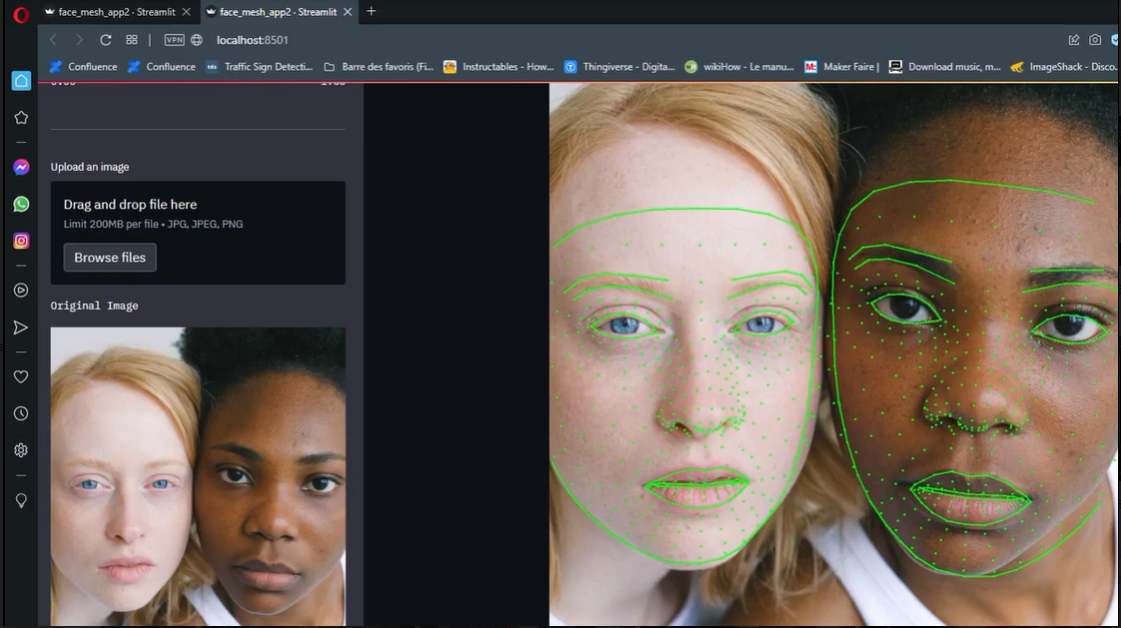The image size is (1121, 628).
Task: Click the camera snapshot icon
Action: pyautogui.click(x=1095, y=40)
